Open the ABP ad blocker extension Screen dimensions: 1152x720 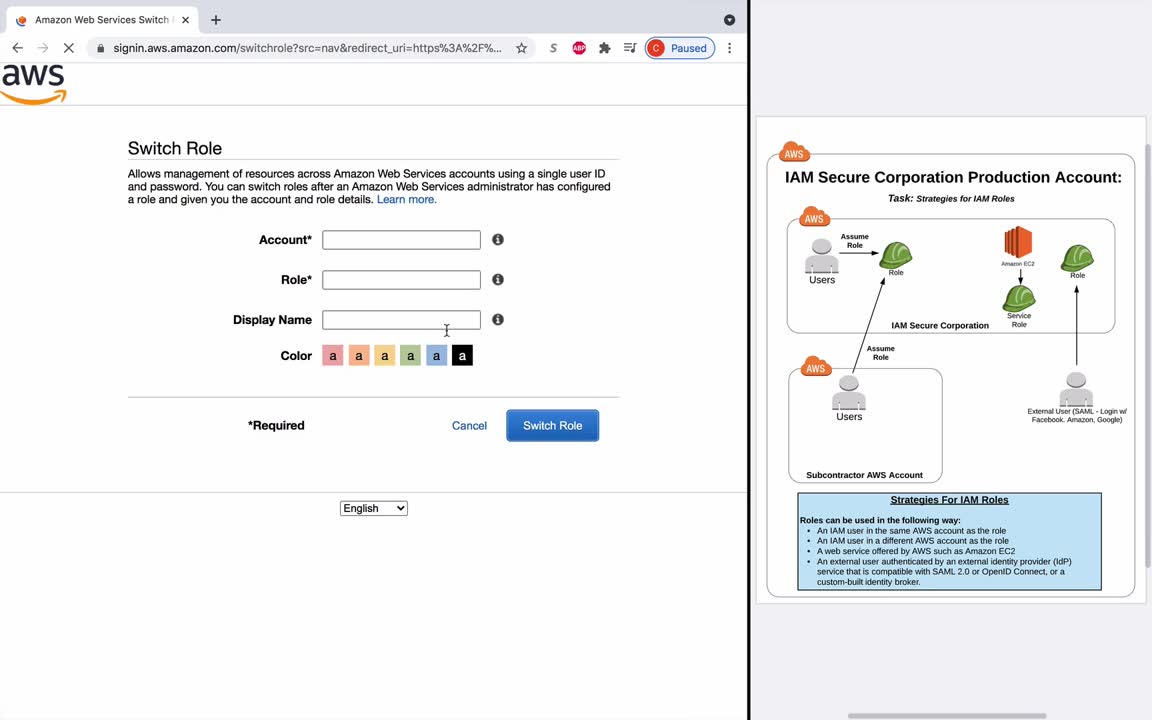pyautogui.click(x=579, y=48)
